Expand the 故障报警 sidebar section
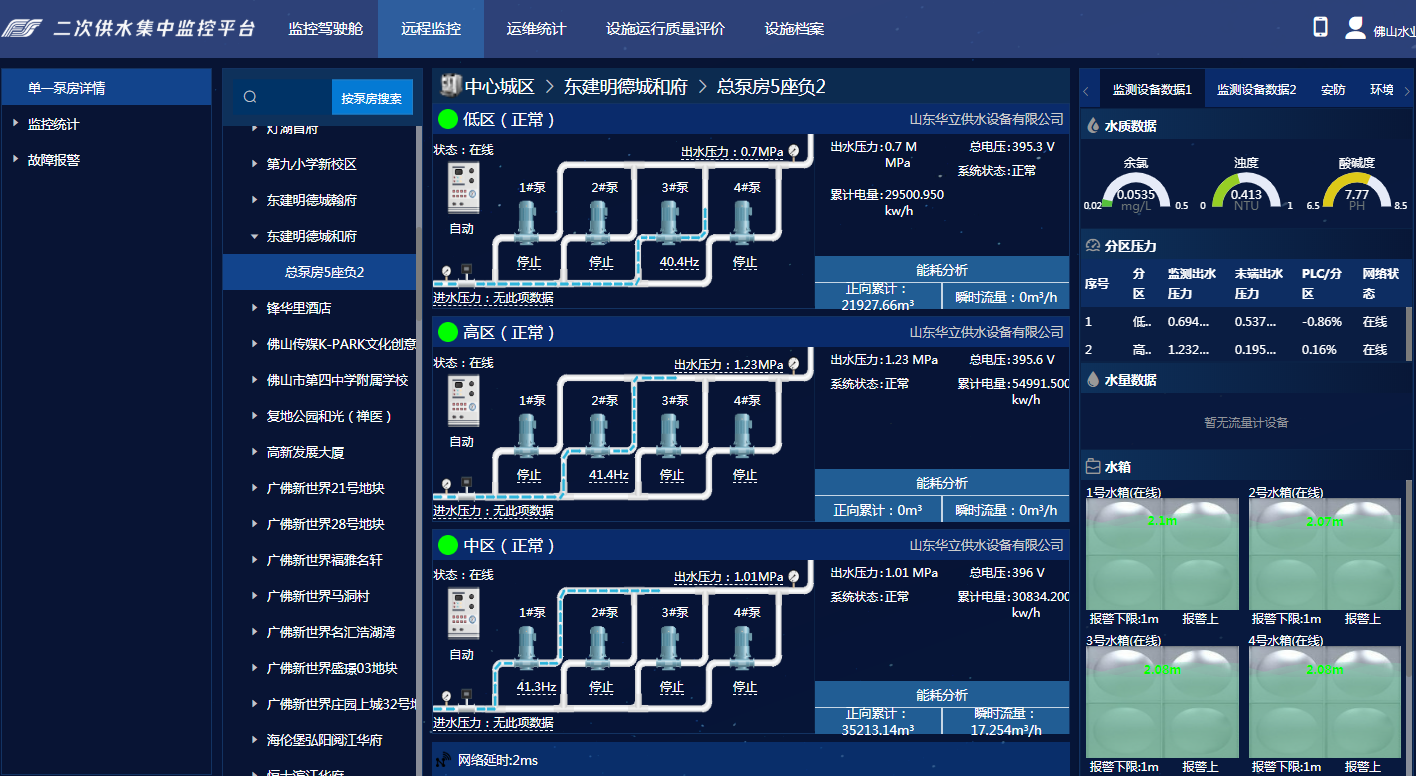The height and width of the screenshot is (776, 1416). tap(16, 160)
